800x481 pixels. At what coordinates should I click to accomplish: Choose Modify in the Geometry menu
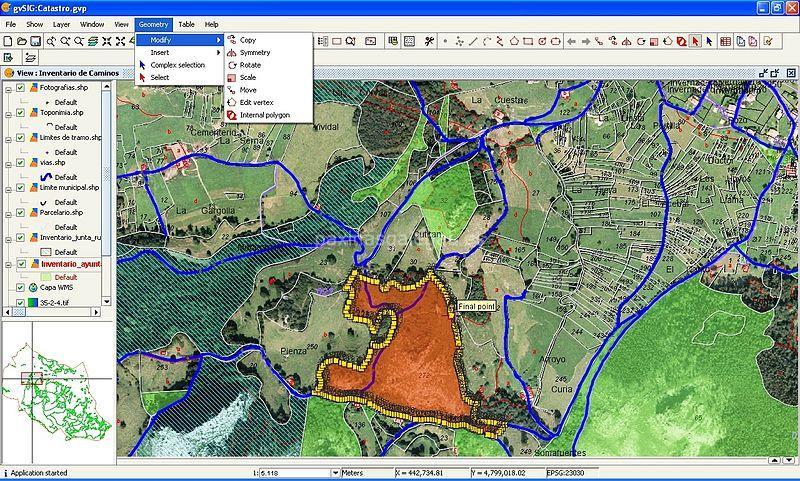(180, 40)
